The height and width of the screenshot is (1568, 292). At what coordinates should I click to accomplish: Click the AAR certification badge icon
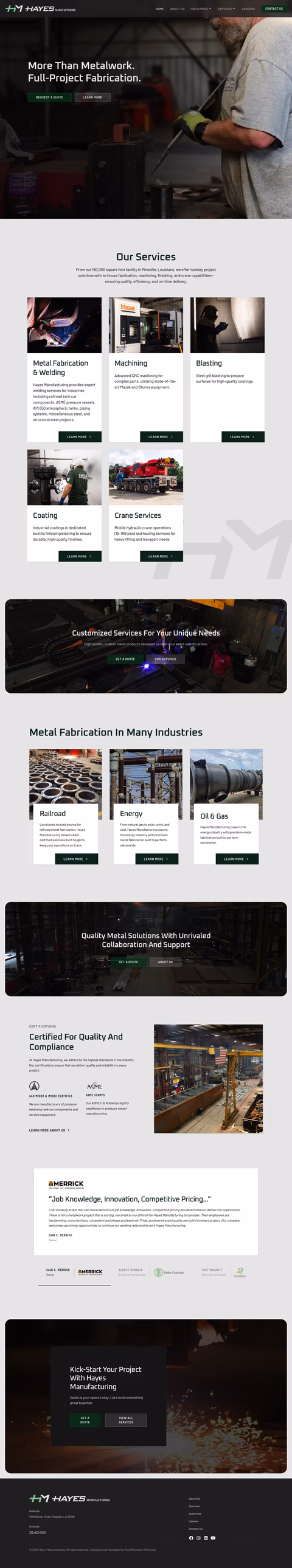[35, 1086]
